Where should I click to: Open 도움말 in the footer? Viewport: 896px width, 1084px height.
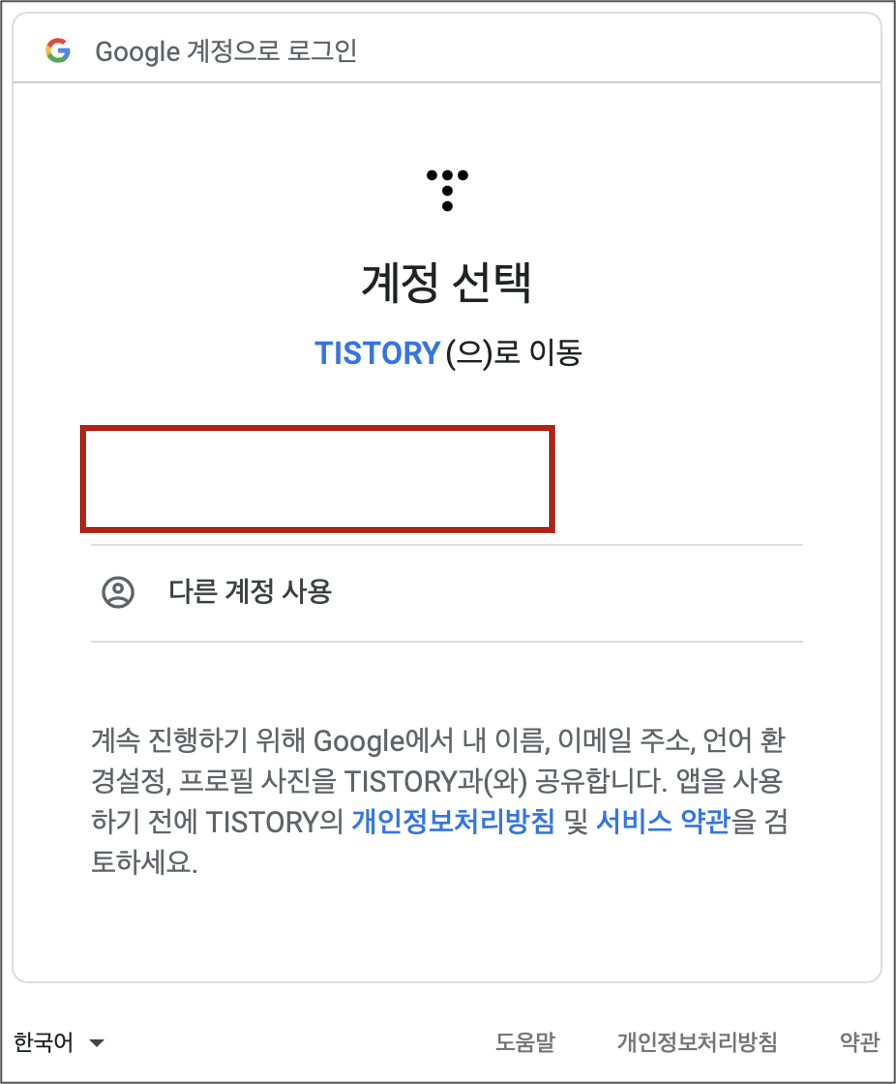[525, 1042]
